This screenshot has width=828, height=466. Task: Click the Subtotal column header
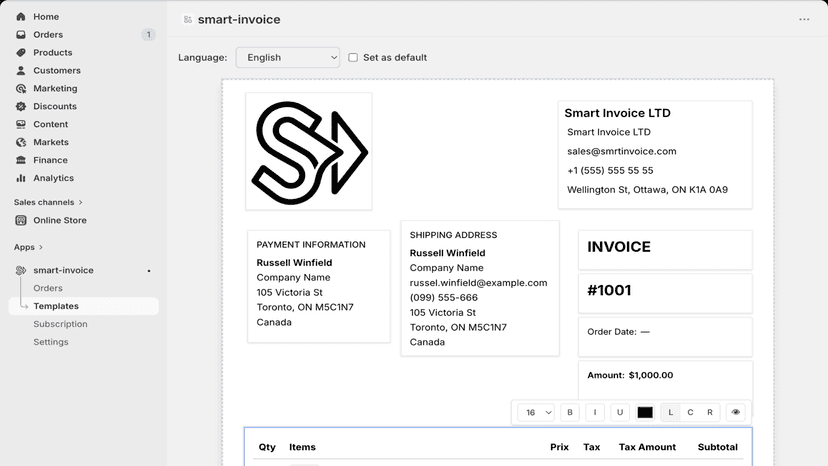point(718,447)
